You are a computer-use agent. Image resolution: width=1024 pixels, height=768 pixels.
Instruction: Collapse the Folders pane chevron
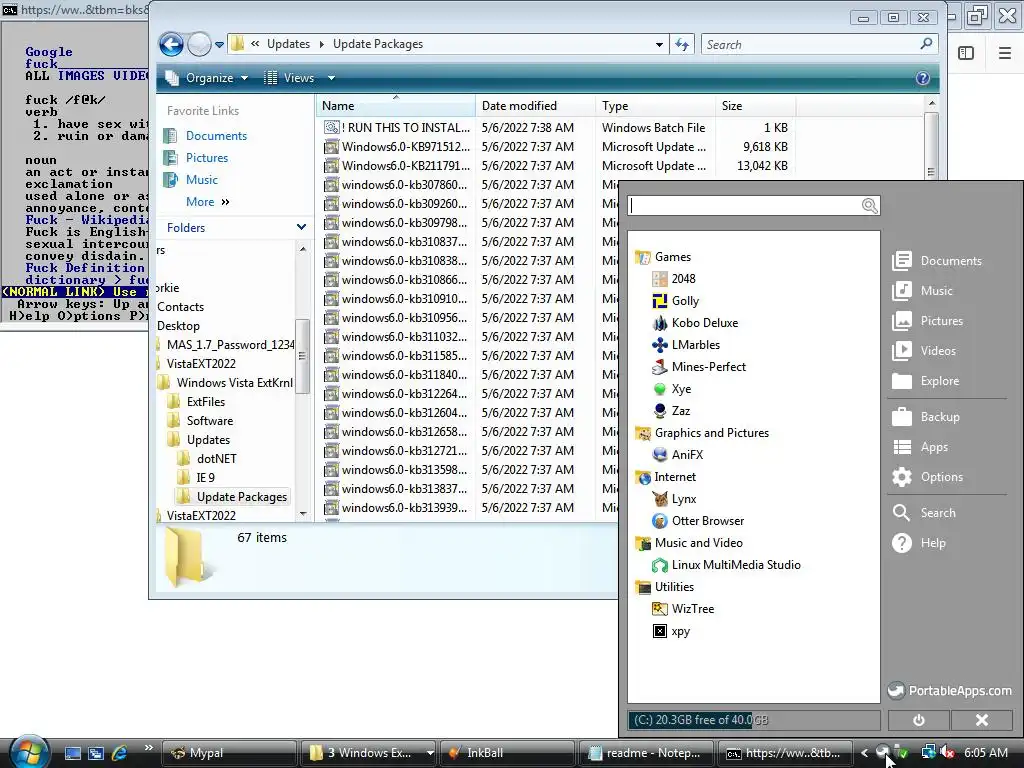[301, 227]
